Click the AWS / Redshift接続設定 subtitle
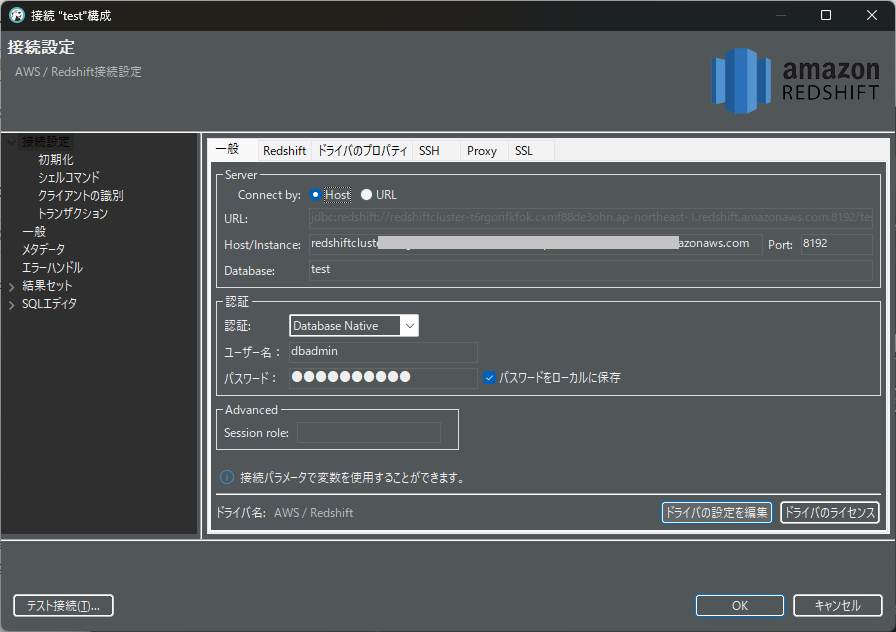 (x=78, y=72)
